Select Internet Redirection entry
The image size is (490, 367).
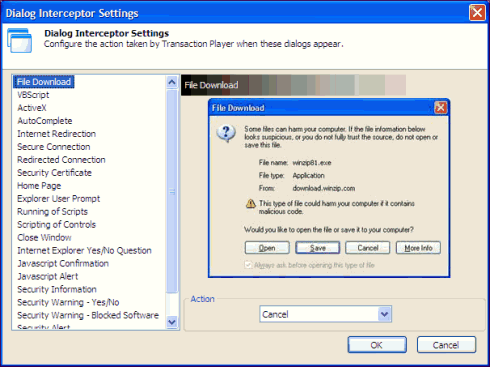click(57, 134)
